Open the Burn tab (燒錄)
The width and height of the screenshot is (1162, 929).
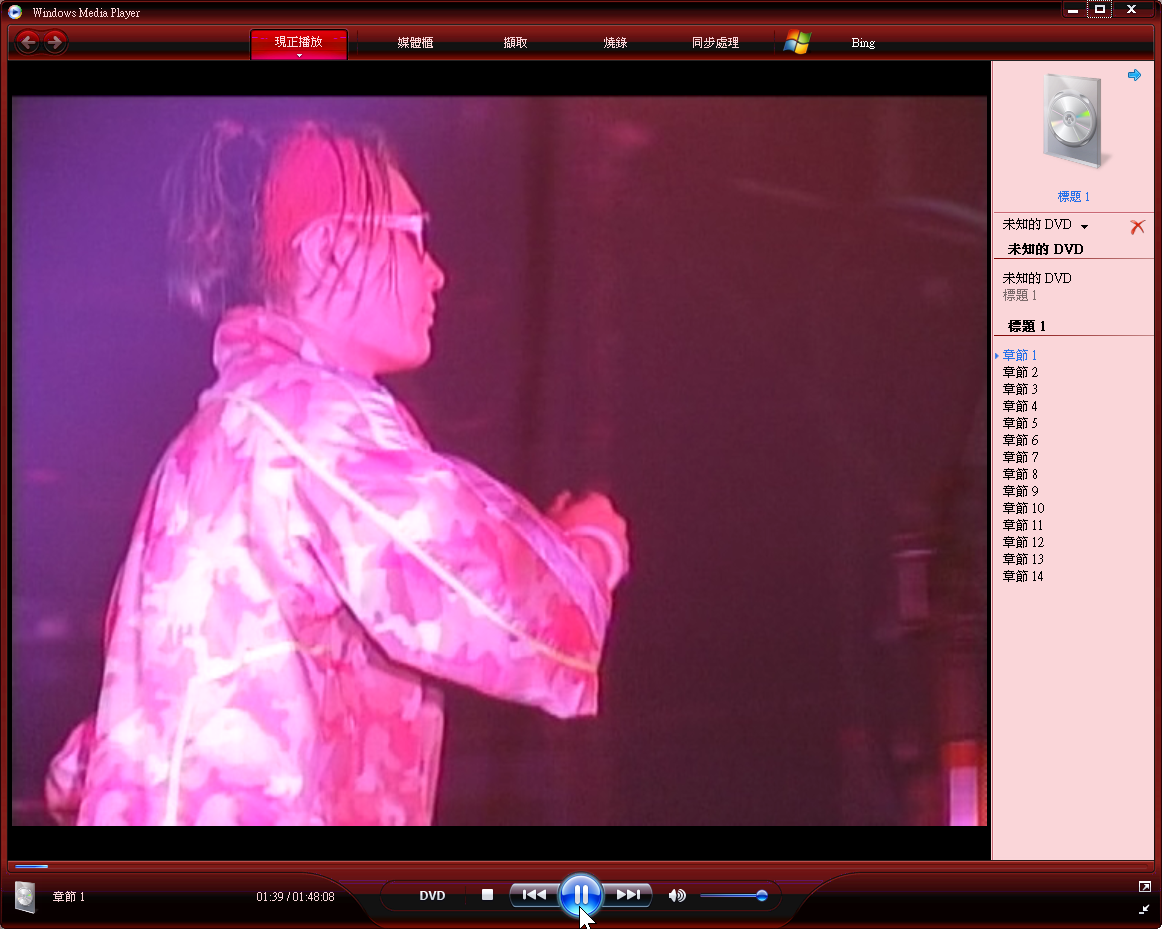point(615,43)
